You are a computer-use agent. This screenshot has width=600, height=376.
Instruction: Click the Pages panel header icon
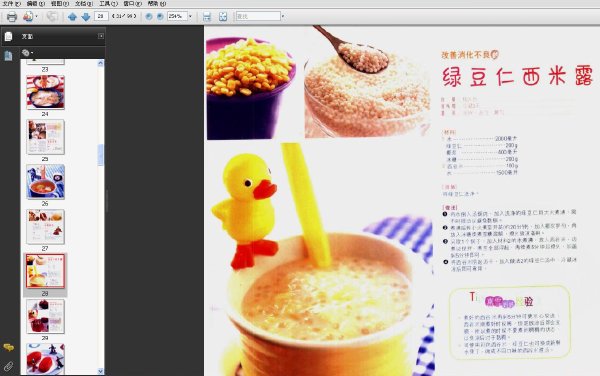click(8, 36)
